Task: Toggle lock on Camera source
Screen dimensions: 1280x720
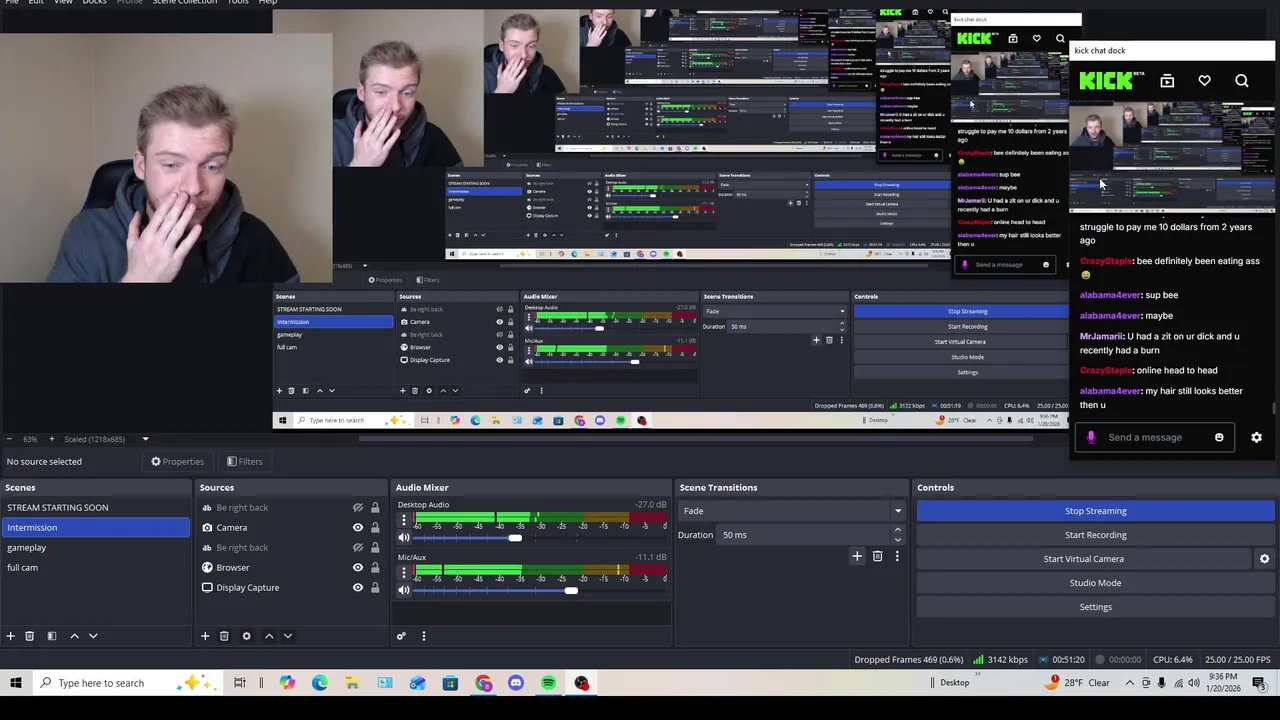Action: click(375, 528)
